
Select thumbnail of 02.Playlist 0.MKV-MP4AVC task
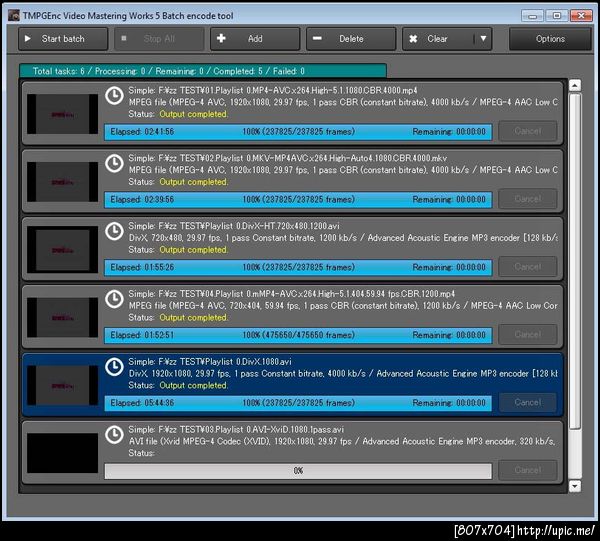(62, 182)
